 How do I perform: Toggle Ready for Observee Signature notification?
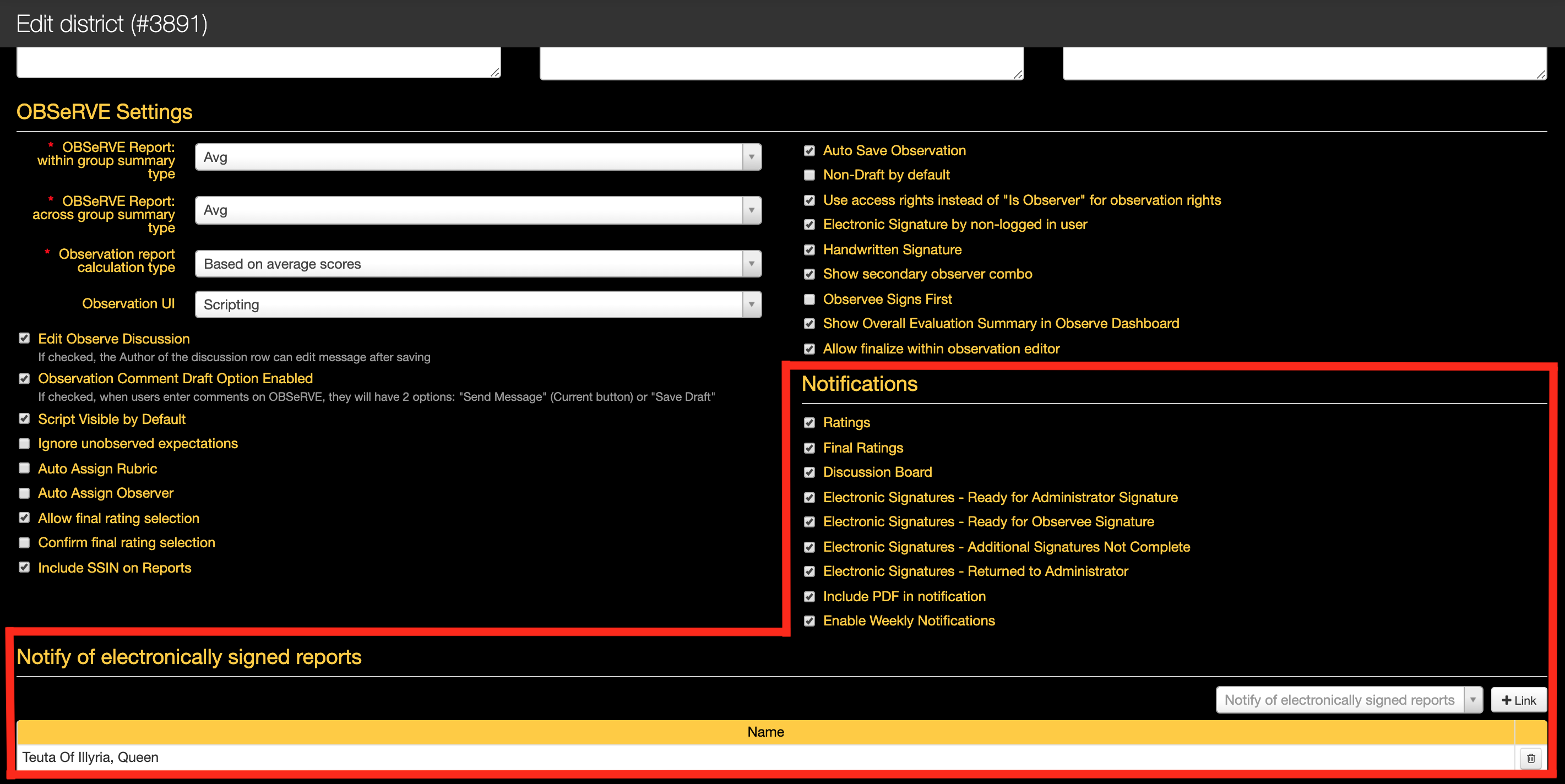(x=809, y=521)
